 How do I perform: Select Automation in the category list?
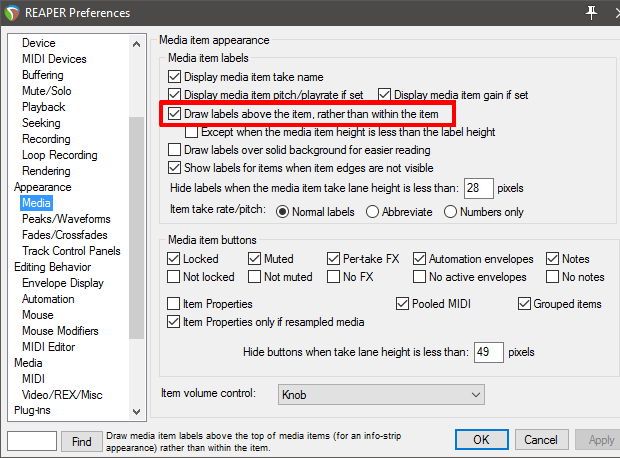[x=48, y=299]
